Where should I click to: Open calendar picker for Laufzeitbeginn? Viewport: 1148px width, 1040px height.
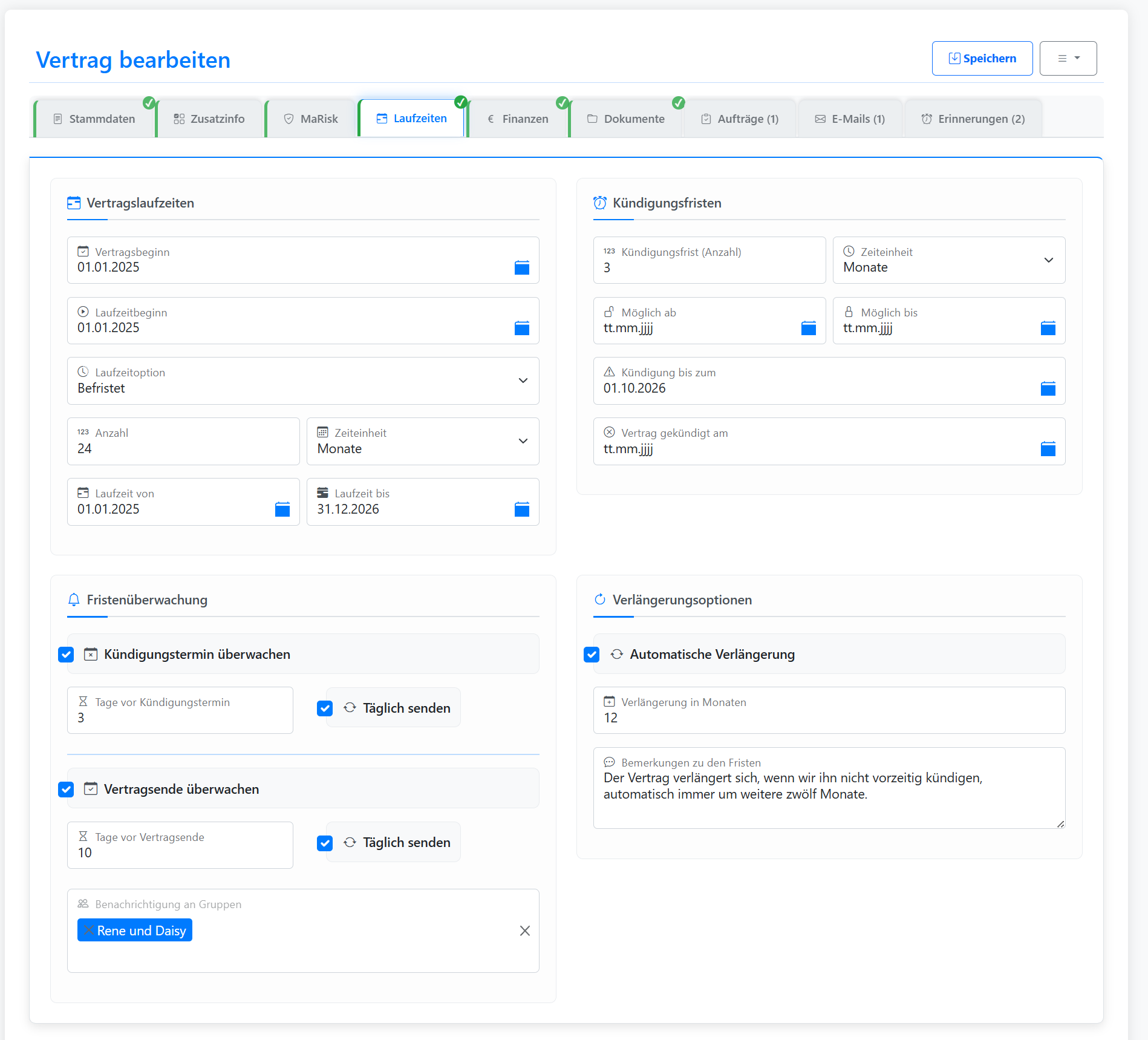(x=521, y=328)
